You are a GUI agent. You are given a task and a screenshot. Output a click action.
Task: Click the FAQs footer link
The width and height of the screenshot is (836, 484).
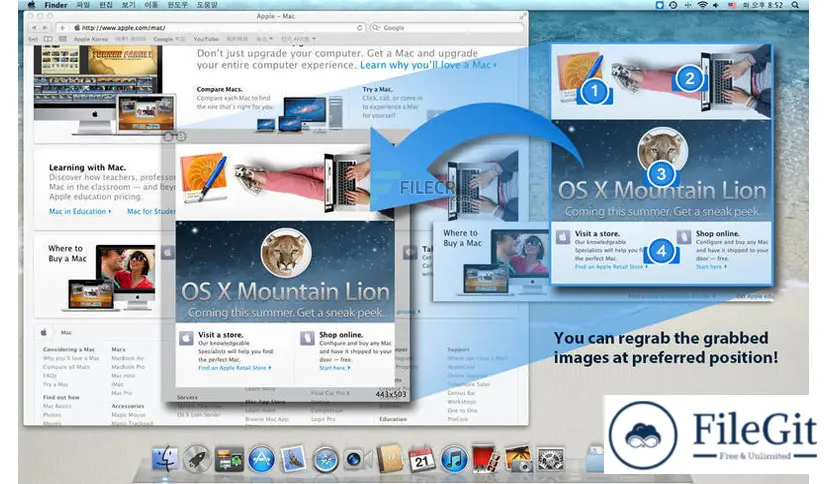coord(50,375)
